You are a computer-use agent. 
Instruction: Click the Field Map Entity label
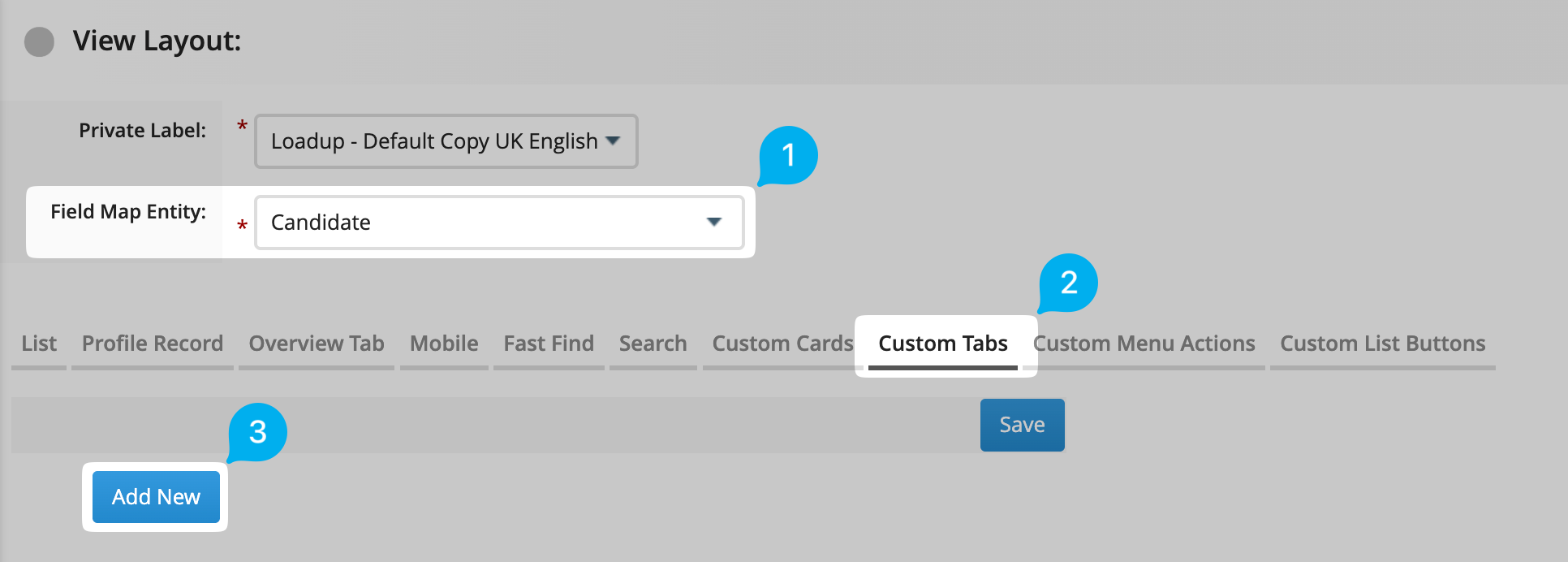[x=128, y=212]
